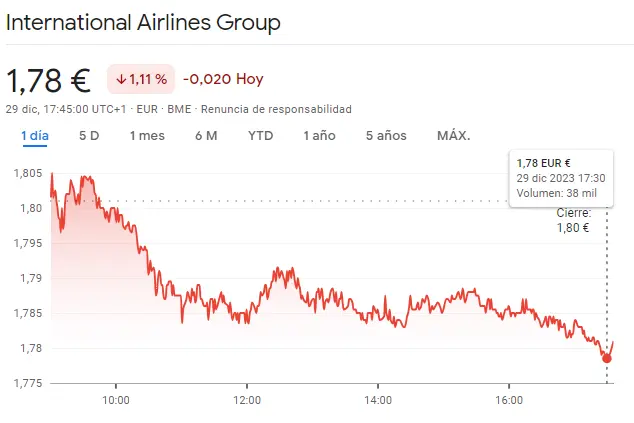Click the 1,805 price axis label

coord(28,173)
